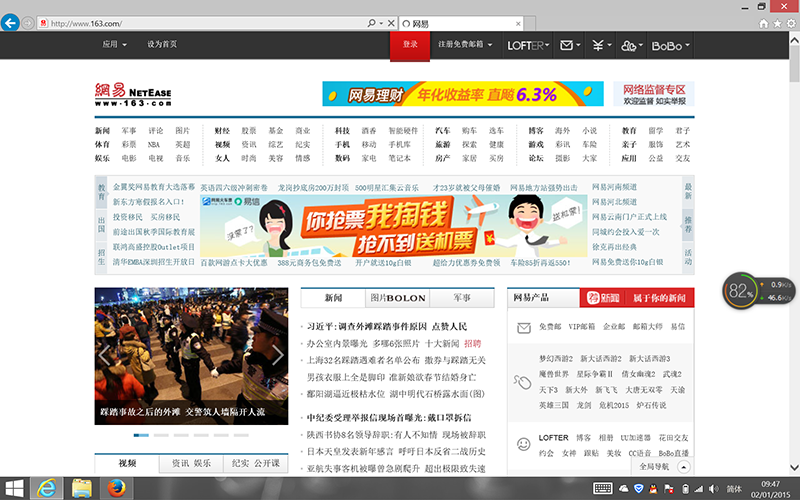Open the 梦幻西游2 game link
The width and height of the screenshot is (800, 500).
(556, 359)
